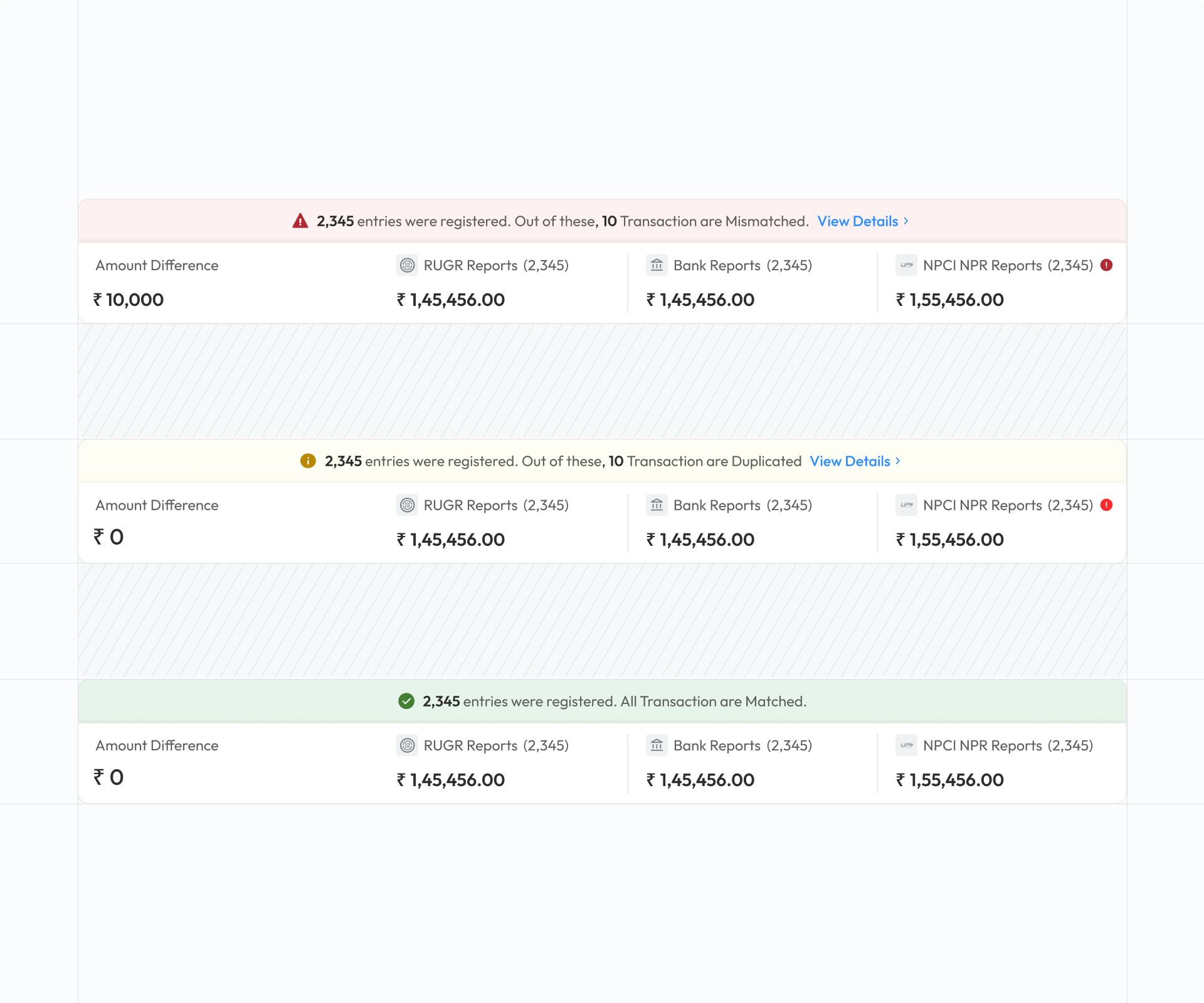This screenshot has height=1003, width=1204.
Task: Select Transaction are Duplicated message text
Action: (x=714, y=461)
